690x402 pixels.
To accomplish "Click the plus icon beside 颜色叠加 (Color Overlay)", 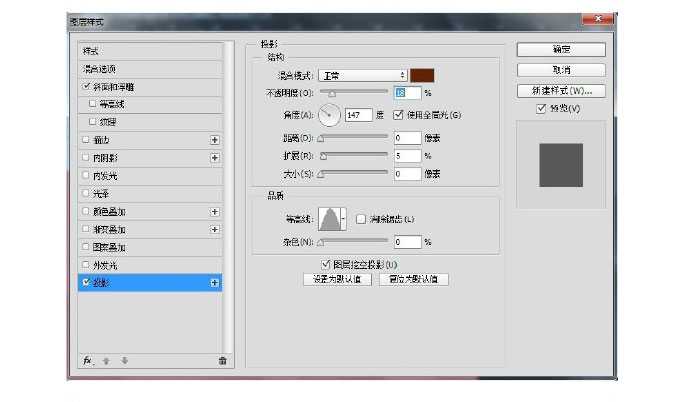I will coord(214,212).
